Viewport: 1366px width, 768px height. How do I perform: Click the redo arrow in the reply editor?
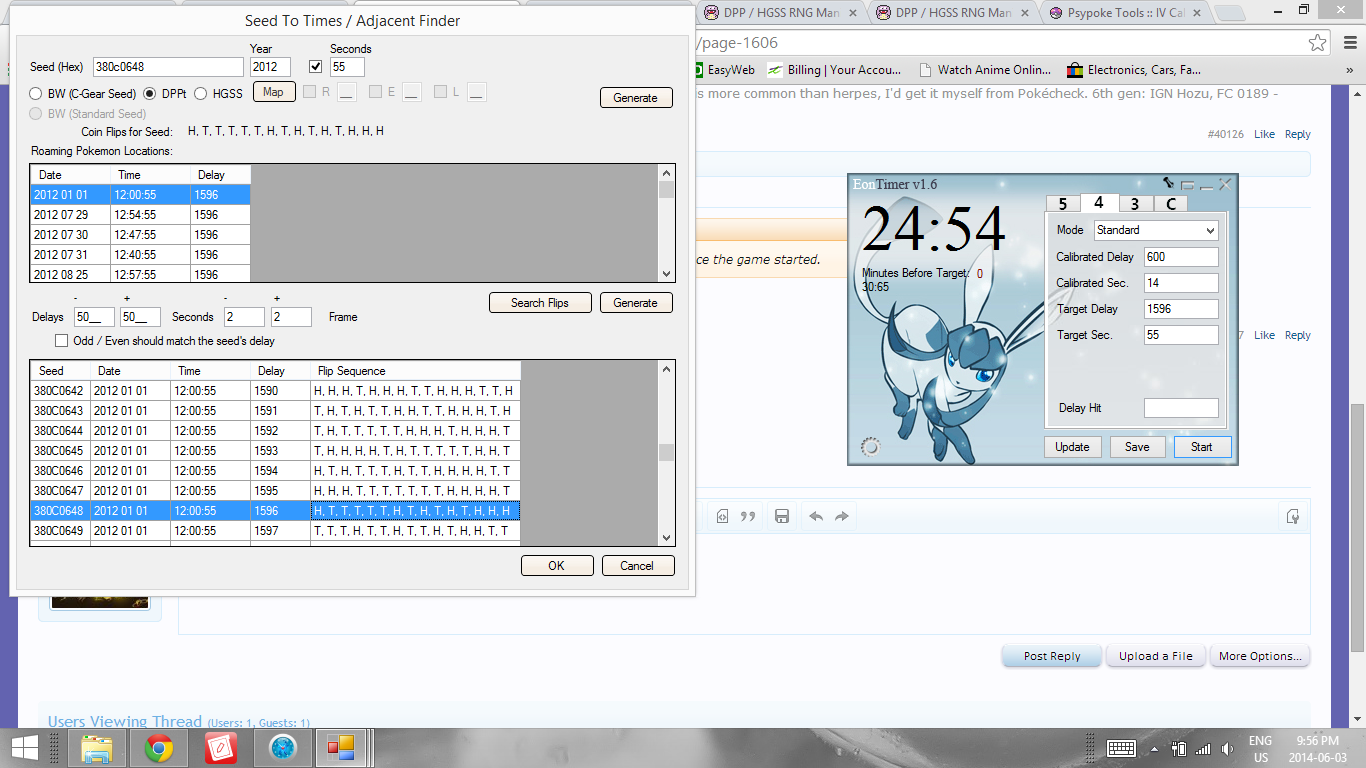click(842, 516)
